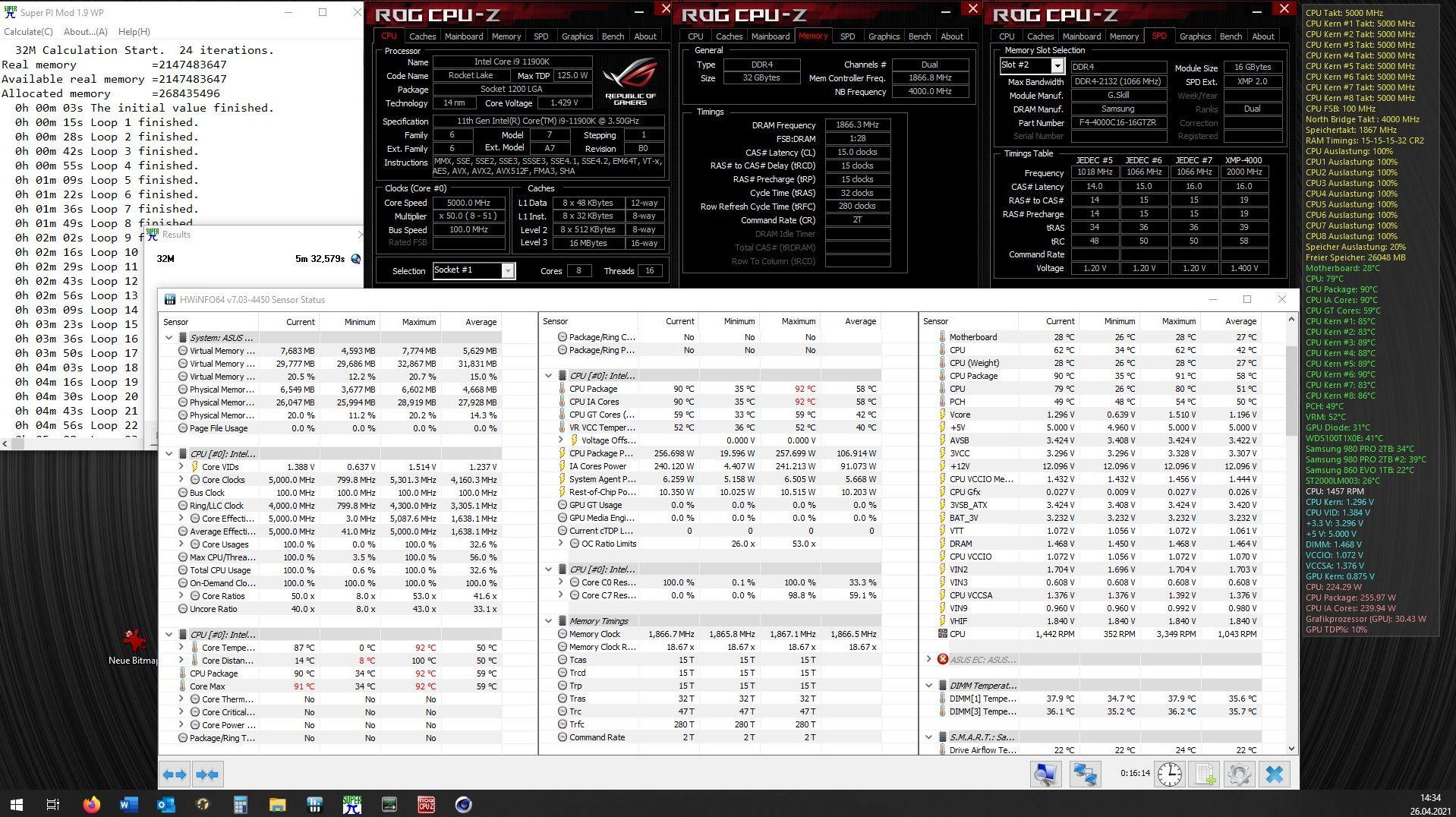Switch to Caches tab in first CPU-Z window
Viewport: 1456px width, 817px height.
[x=422, y=36]
